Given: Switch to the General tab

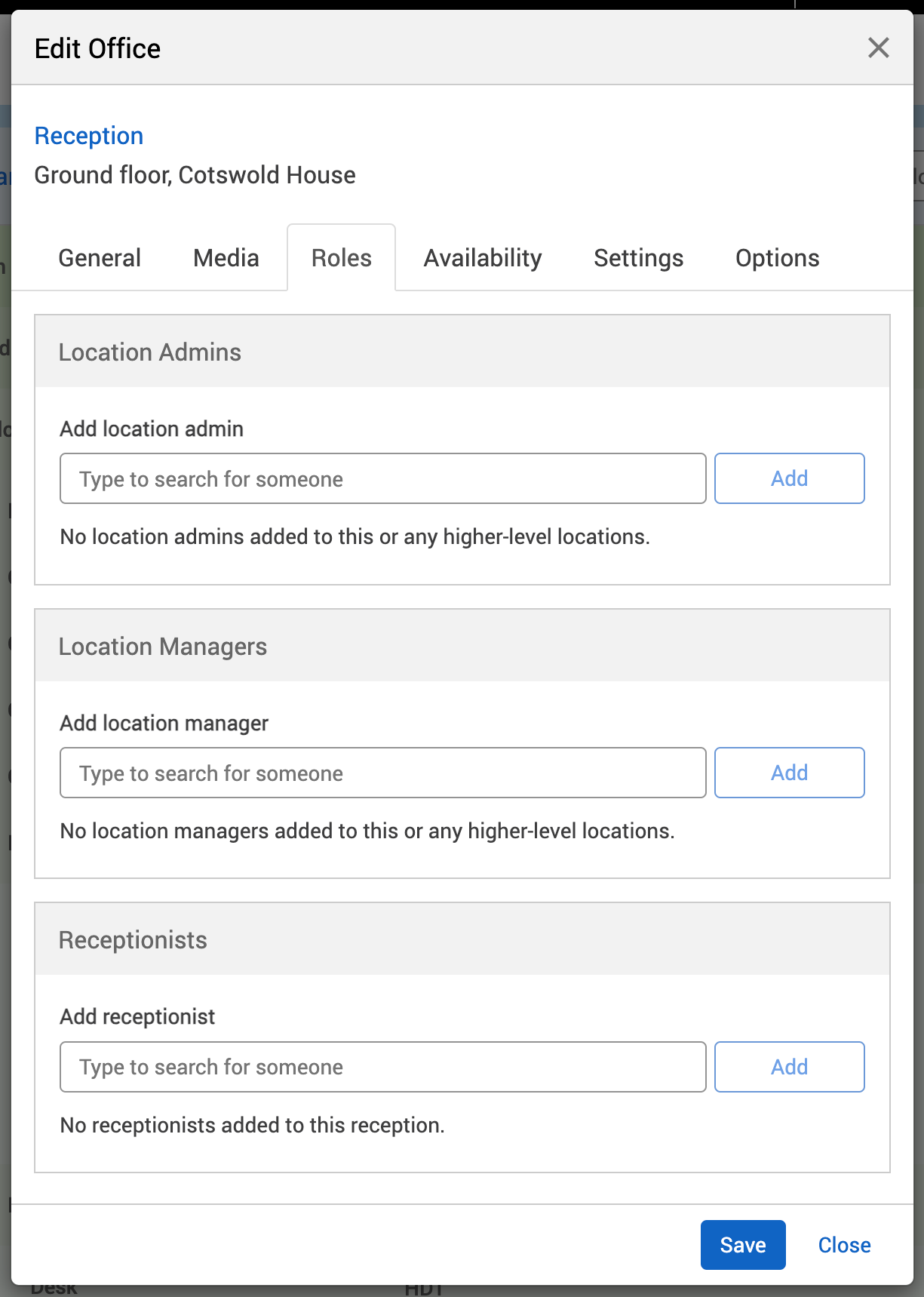Looking at the screenshot, I should pos(100,258).
